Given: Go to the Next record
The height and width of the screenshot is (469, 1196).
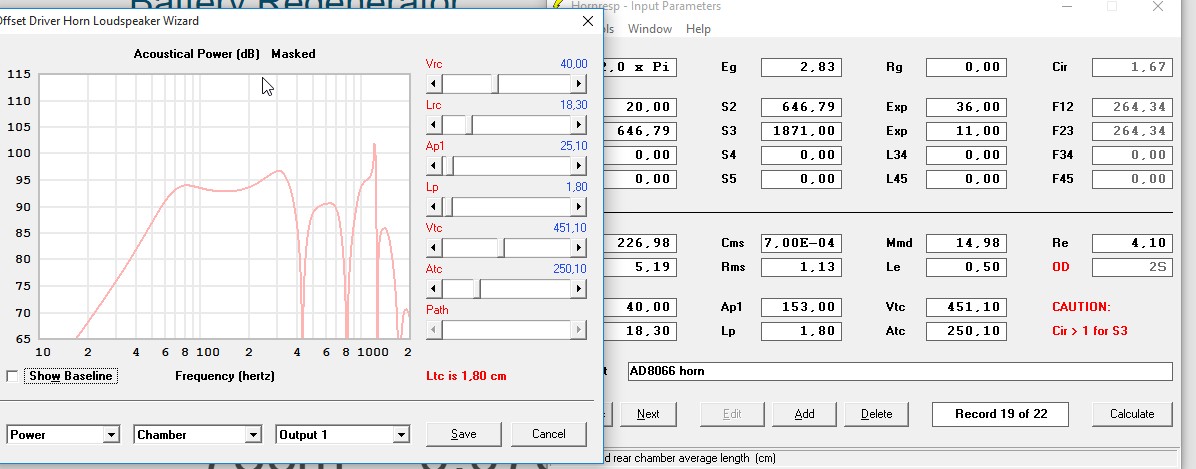Looking at the screenshot, I should [648, 414].
